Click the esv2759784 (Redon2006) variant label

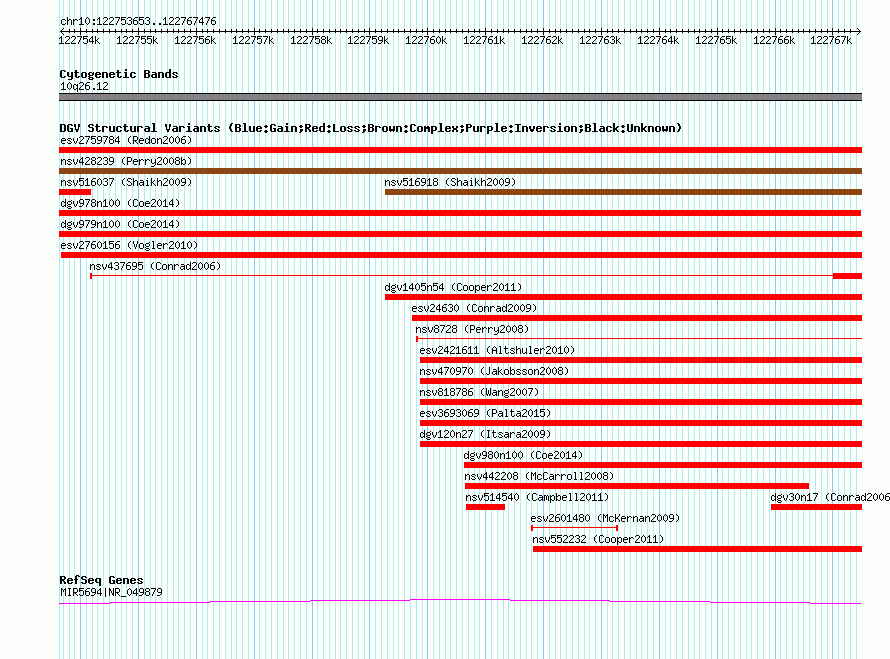coord(126,140)
